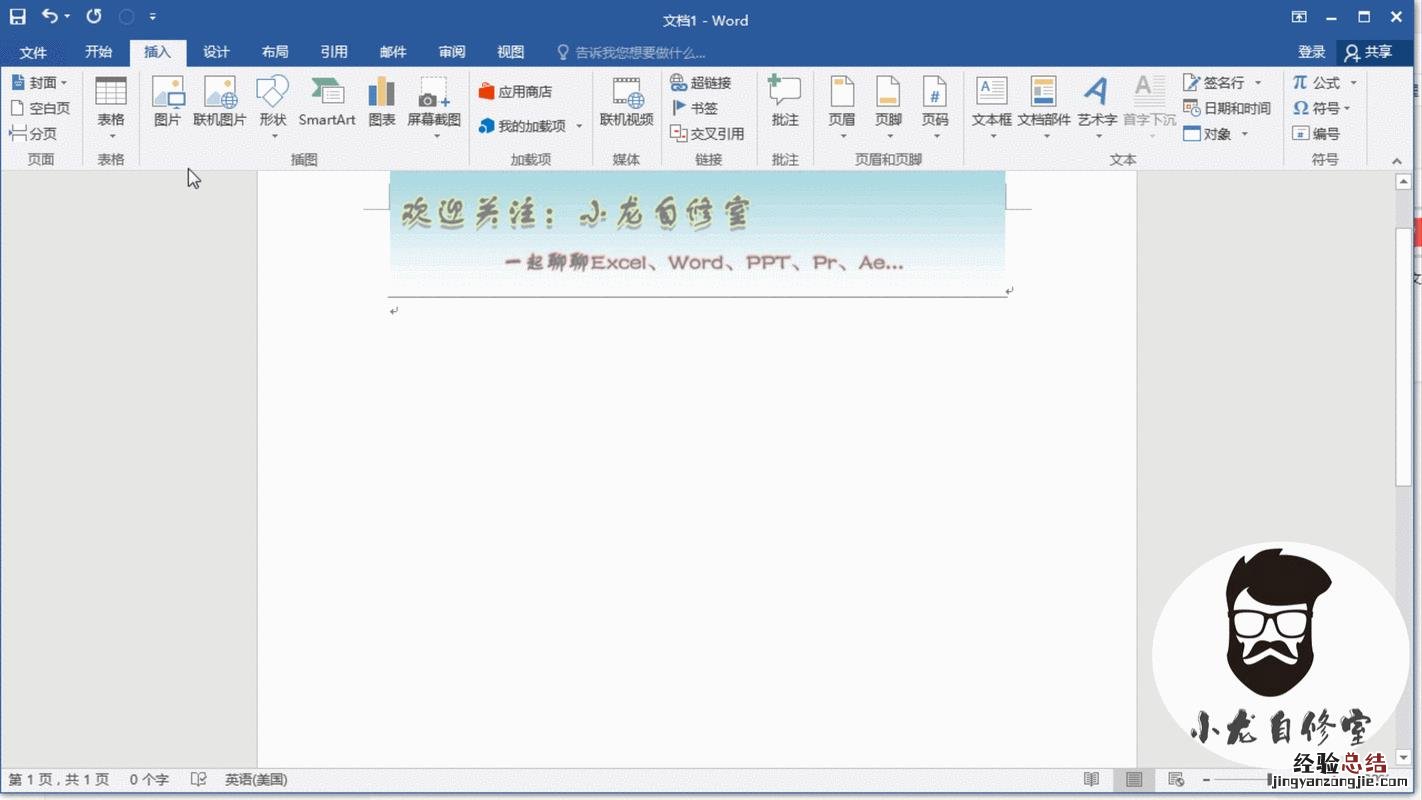1422x800 pixels.
Task: Switch to the Review (审阅) tab
Action: click(x=452, y=52)
